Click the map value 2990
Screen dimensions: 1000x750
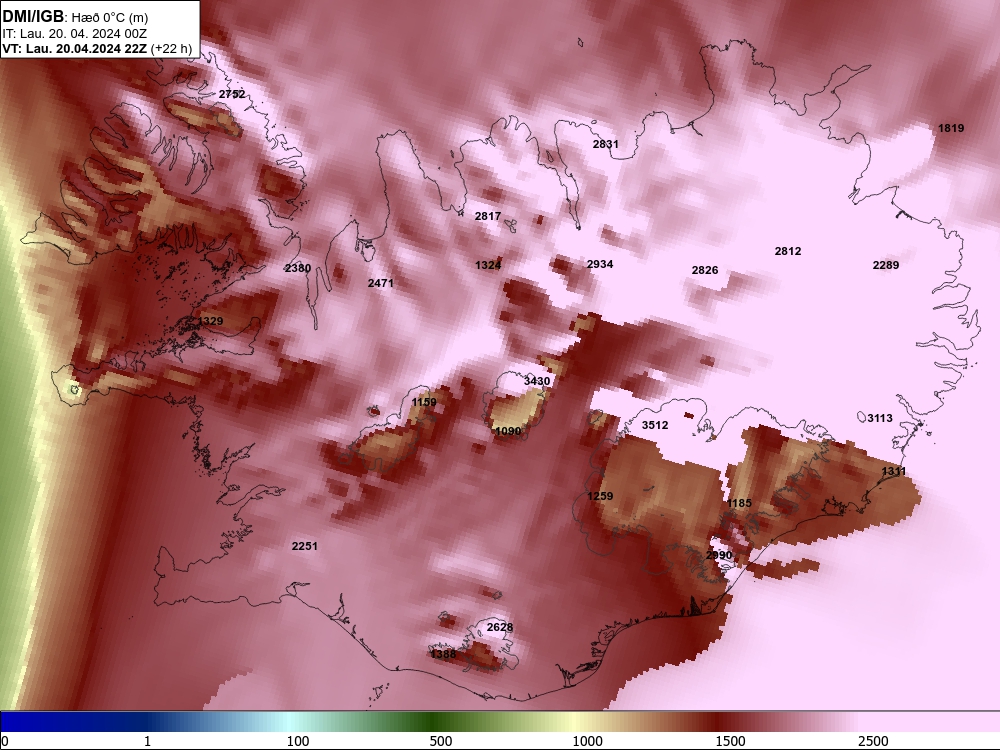[719, 555]
